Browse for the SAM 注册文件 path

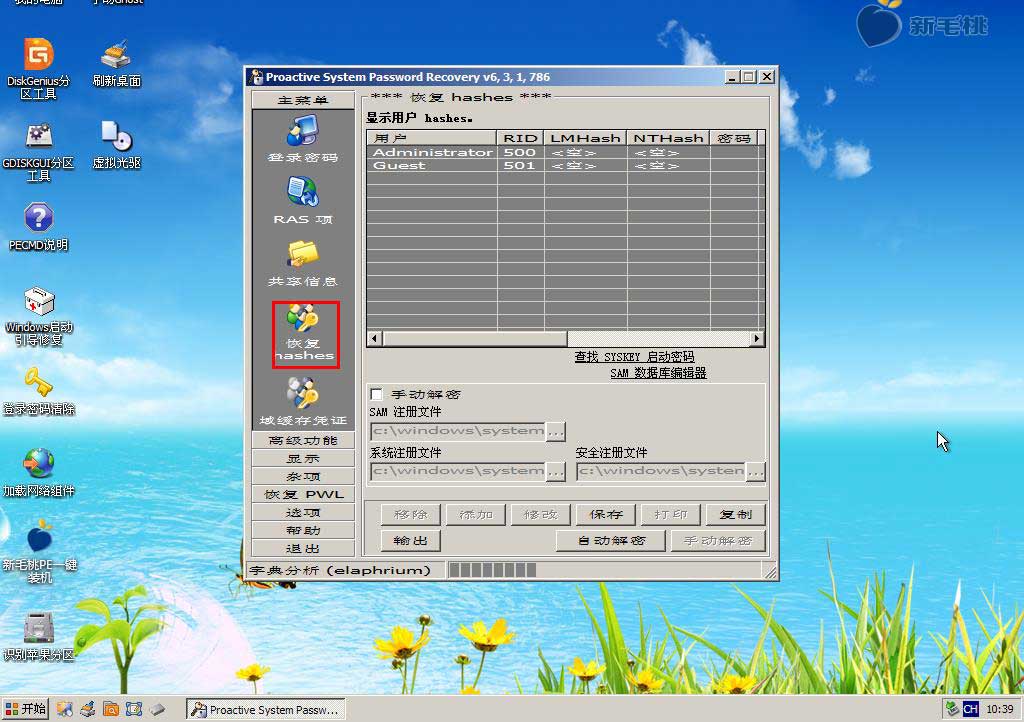coord(556,432)
